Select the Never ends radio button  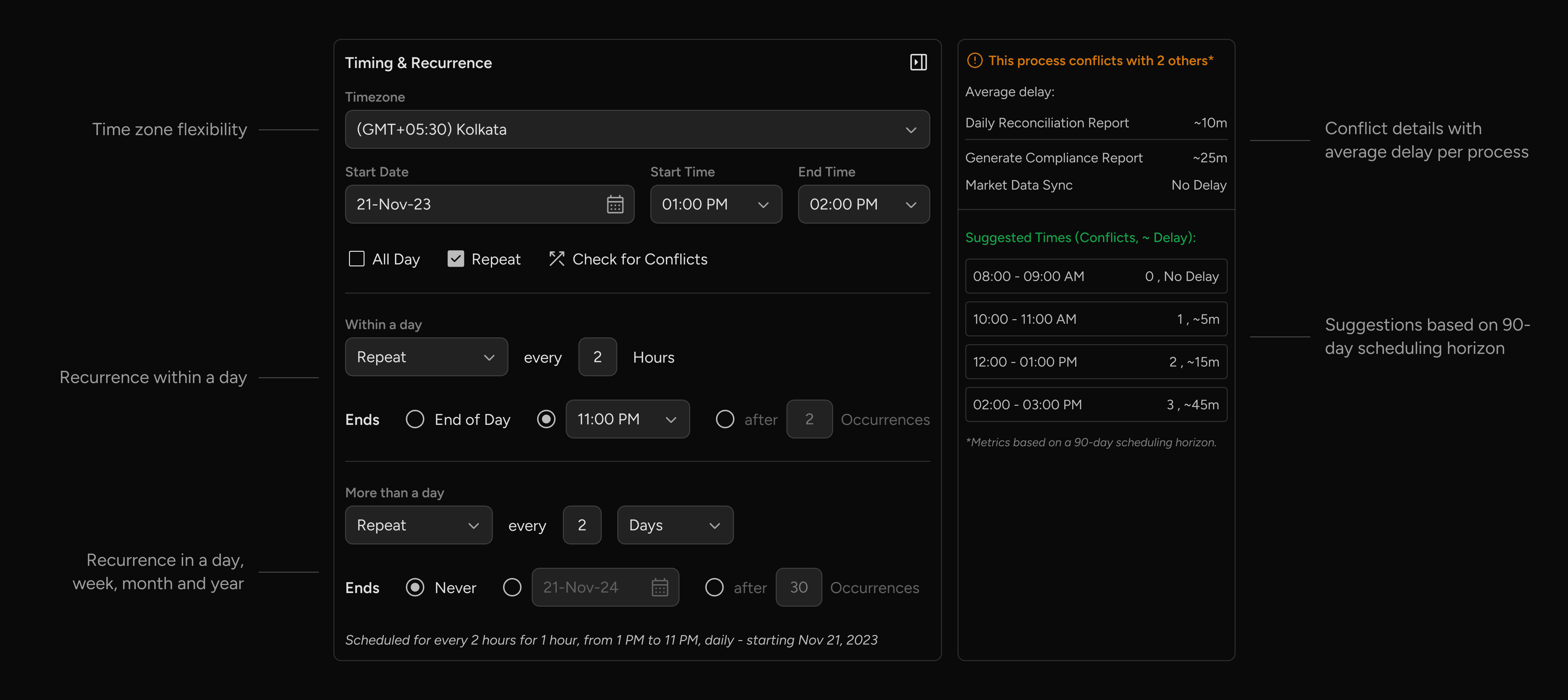click(x=415, y=588)
